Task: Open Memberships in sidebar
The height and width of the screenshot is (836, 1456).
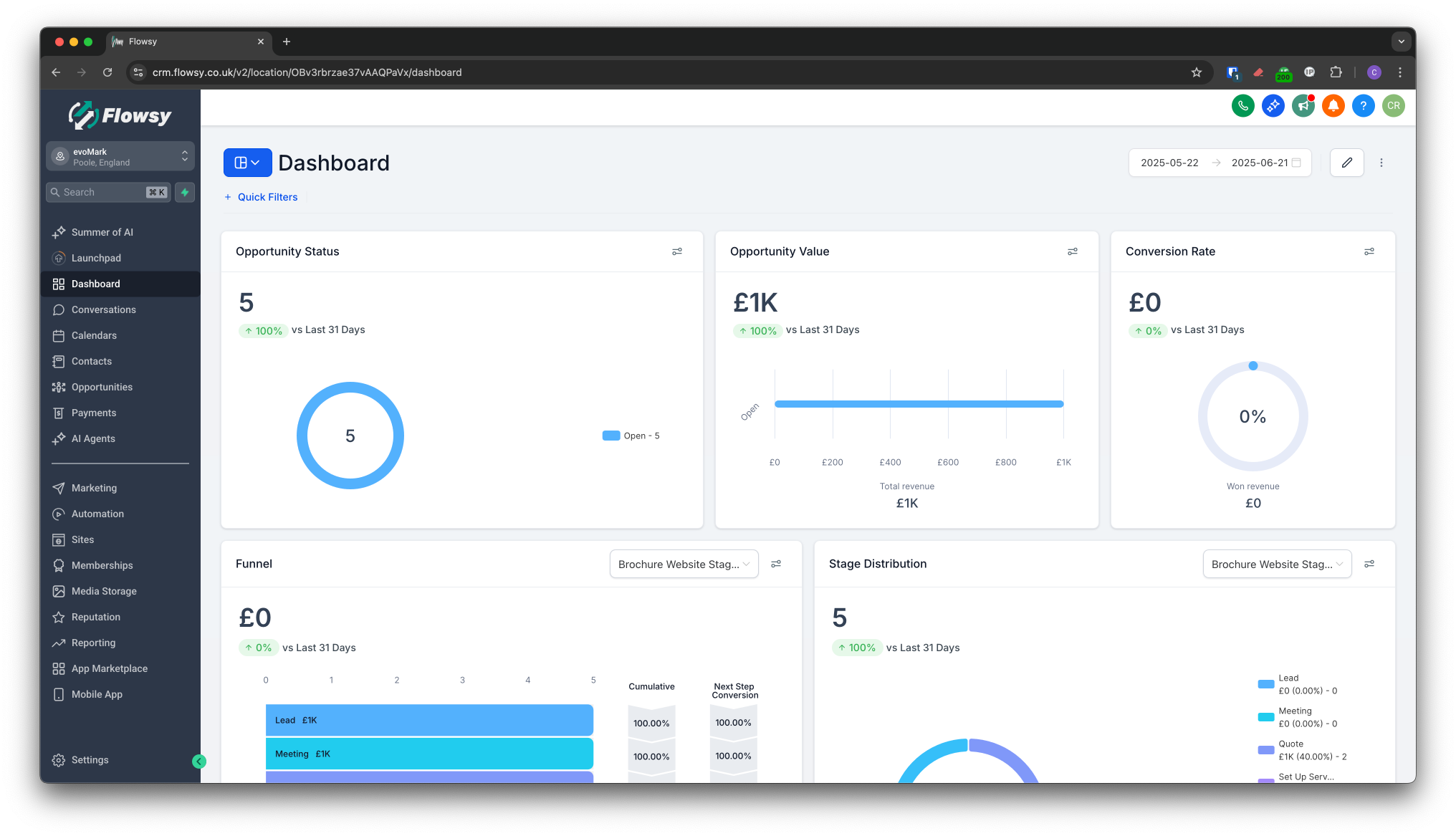Action: coord(120,565)
